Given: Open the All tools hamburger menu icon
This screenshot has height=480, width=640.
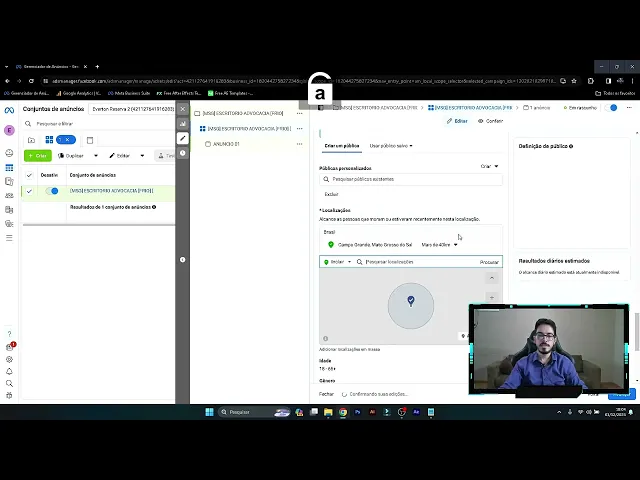Looking at the screenshot, I should tap(9, 238).
